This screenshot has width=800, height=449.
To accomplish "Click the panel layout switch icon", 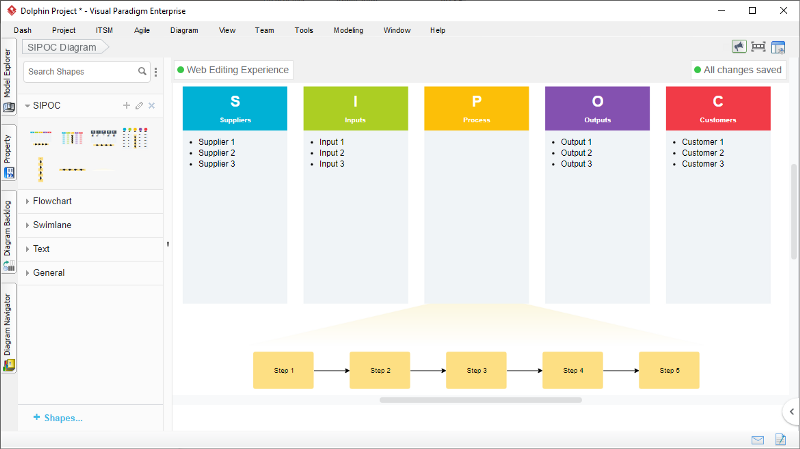I will (x=778, y=47).
